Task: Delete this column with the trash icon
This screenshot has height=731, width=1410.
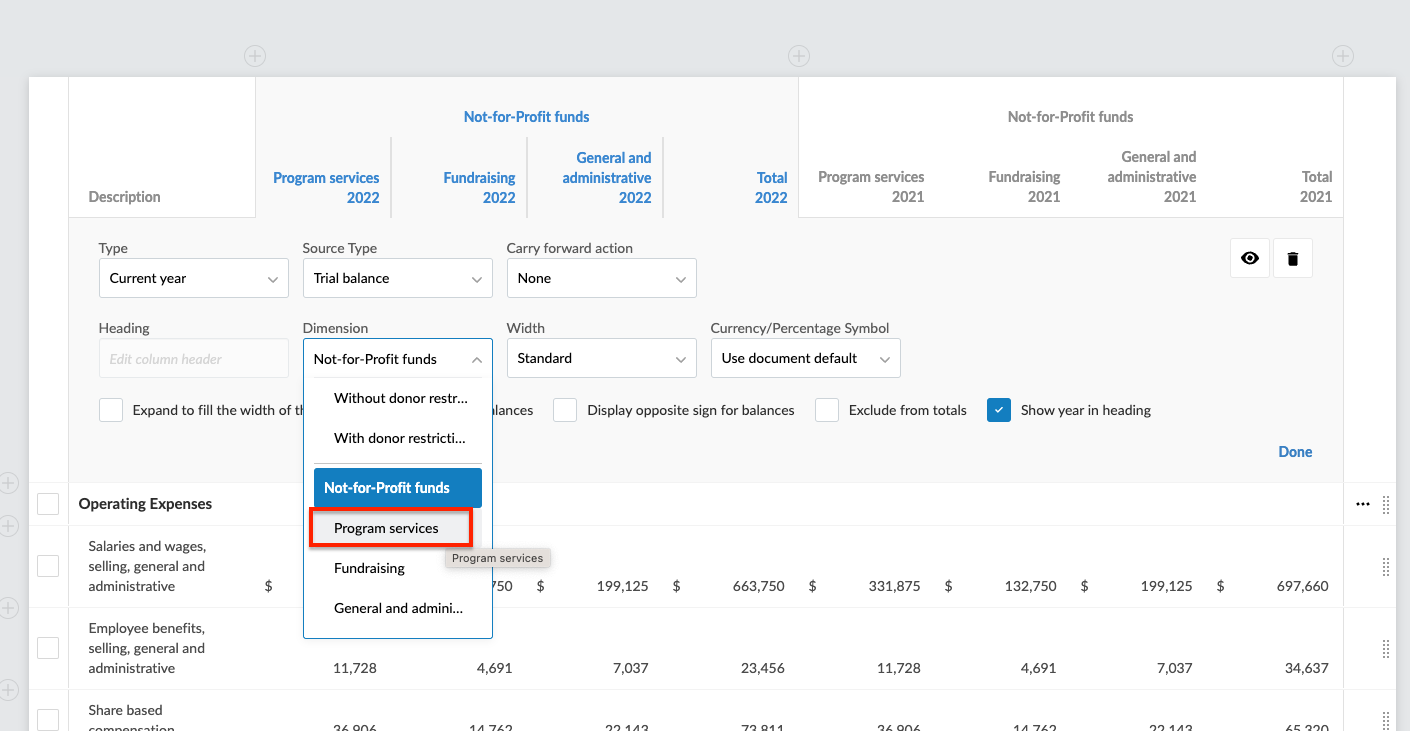Action: click(1292, 257)
